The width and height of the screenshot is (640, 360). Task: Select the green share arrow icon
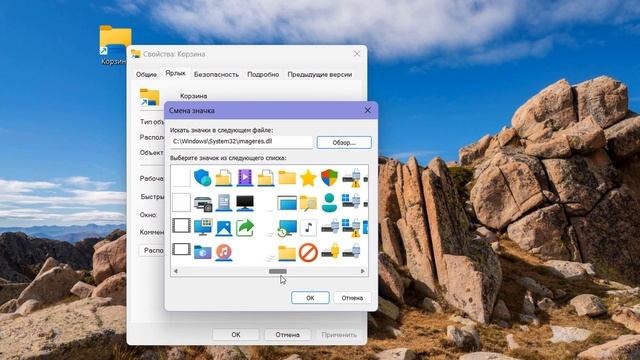245,228
